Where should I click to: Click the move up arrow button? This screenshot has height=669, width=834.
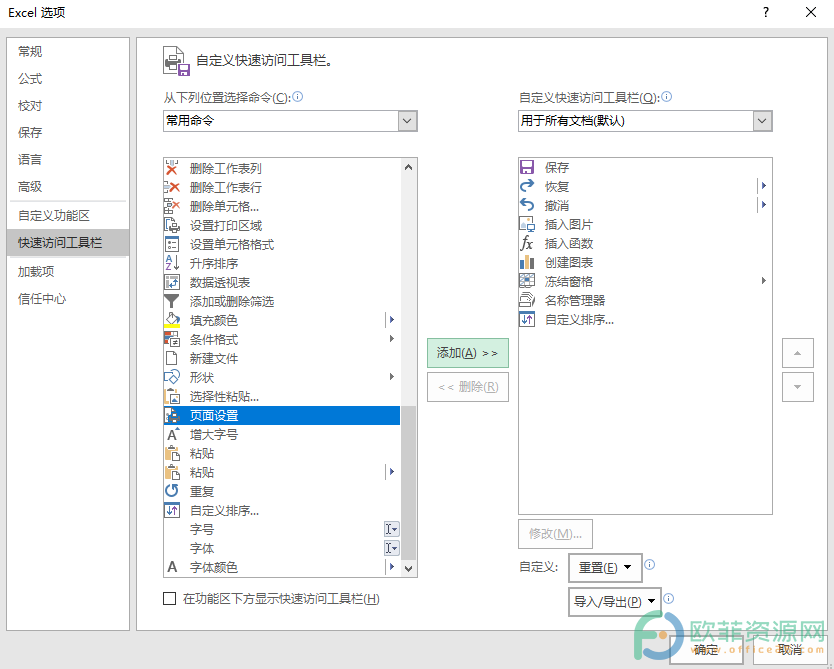pyautogui.click(x=797, y=353)
